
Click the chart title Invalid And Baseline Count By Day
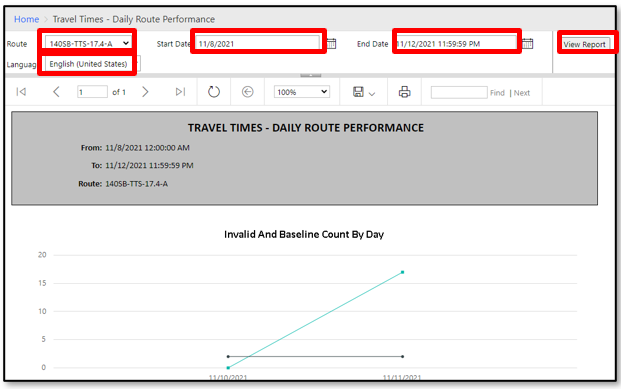coord(304,235)
